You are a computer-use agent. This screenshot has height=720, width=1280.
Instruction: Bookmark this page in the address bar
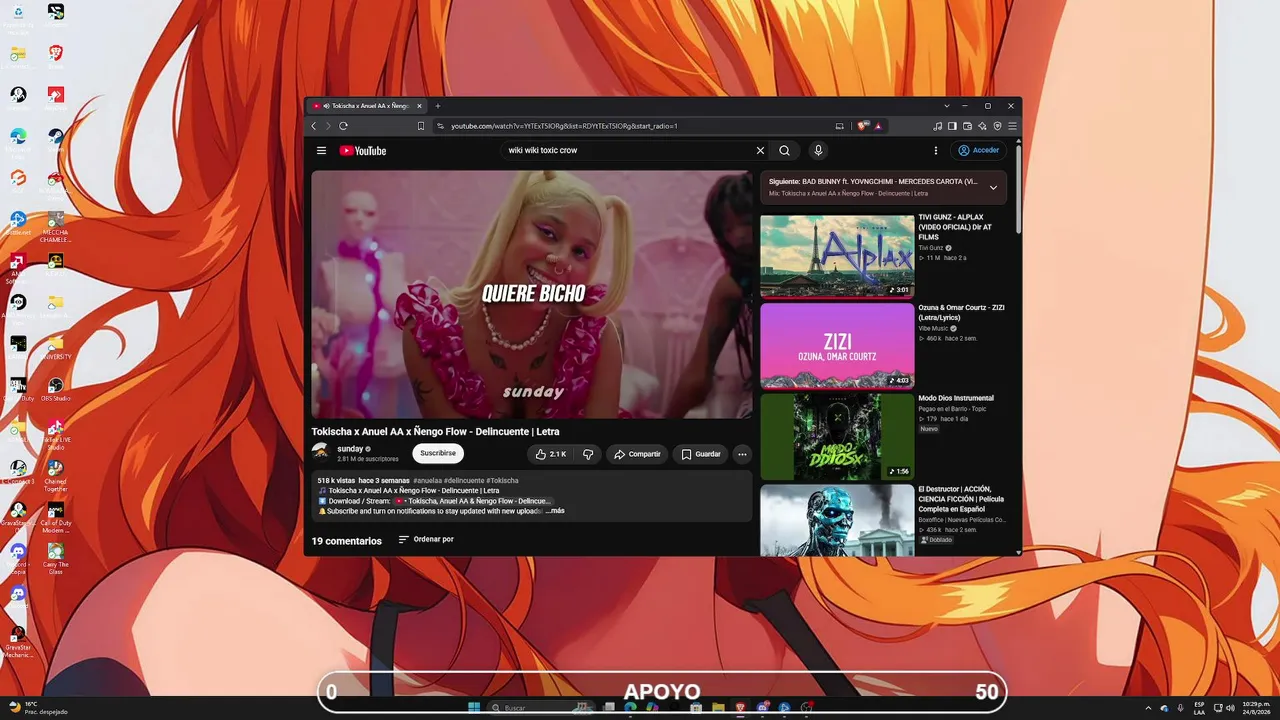(421, 126)
